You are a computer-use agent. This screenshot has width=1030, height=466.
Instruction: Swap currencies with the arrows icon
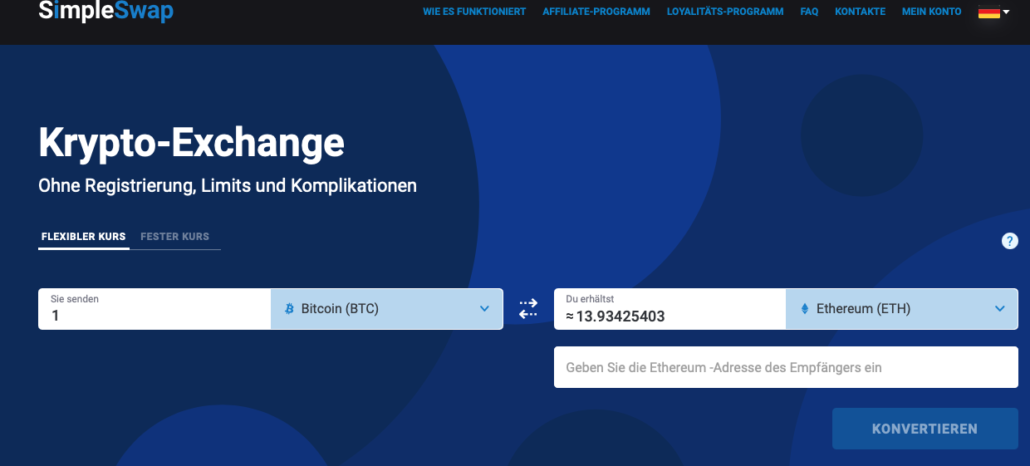(528, 309)
